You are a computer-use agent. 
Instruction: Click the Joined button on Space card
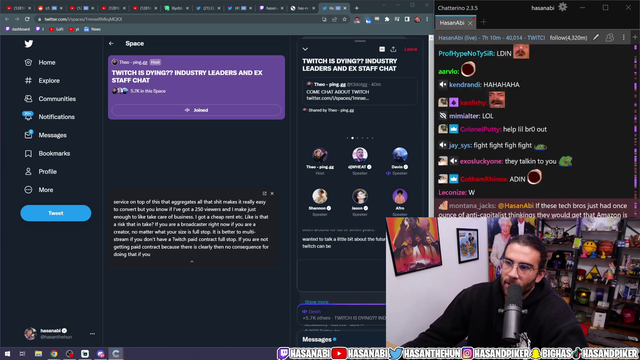[196, 110]
